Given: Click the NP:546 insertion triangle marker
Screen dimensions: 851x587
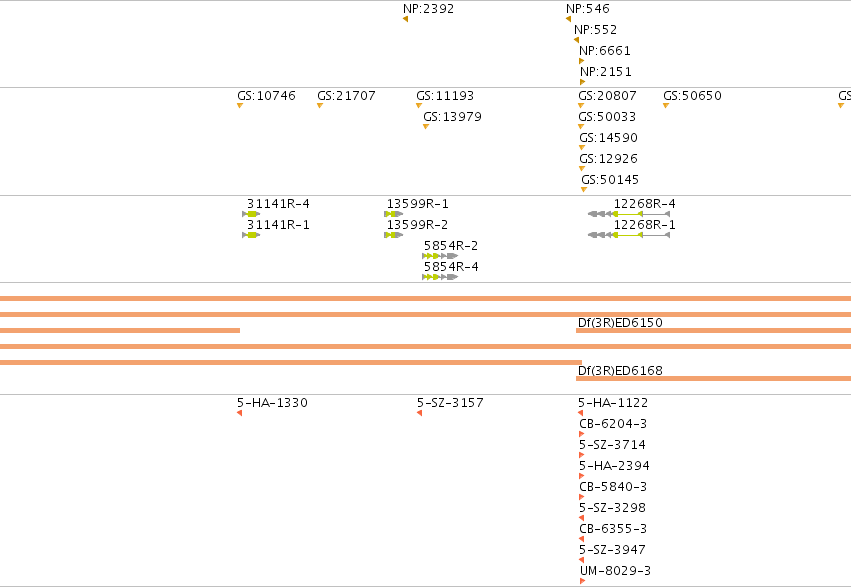Looking at the screenshot, I should click(x=568, y=19).
